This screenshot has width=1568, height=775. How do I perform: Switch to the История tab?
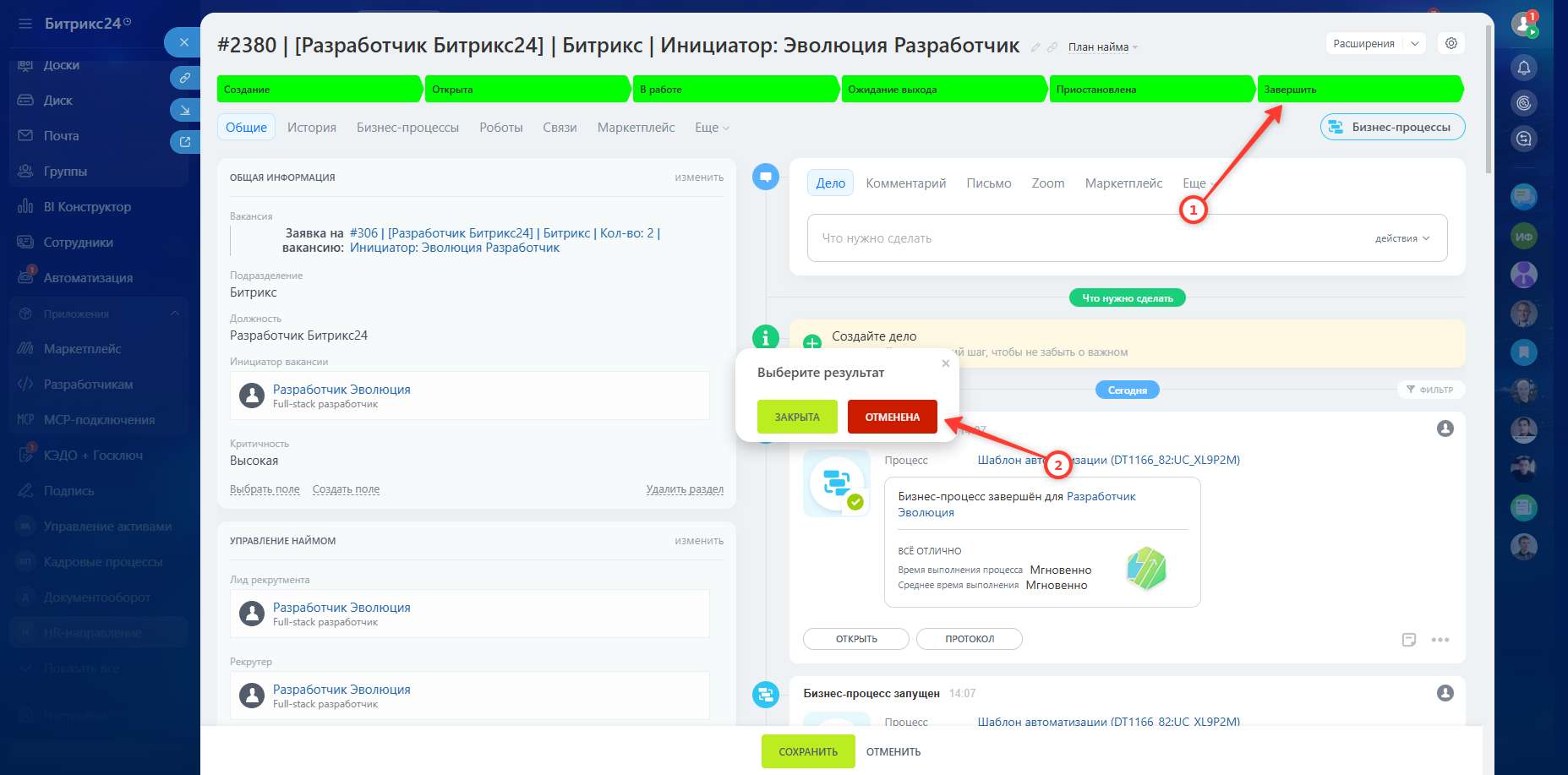click(x=312, y=128)
